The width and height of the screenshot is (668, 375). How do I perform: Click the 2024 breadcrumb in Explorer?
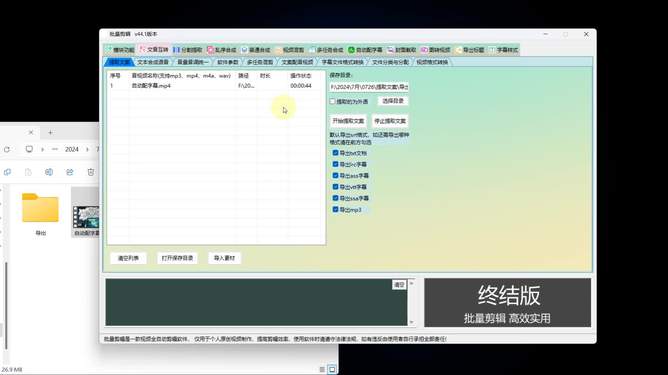[x=72, y=149]
